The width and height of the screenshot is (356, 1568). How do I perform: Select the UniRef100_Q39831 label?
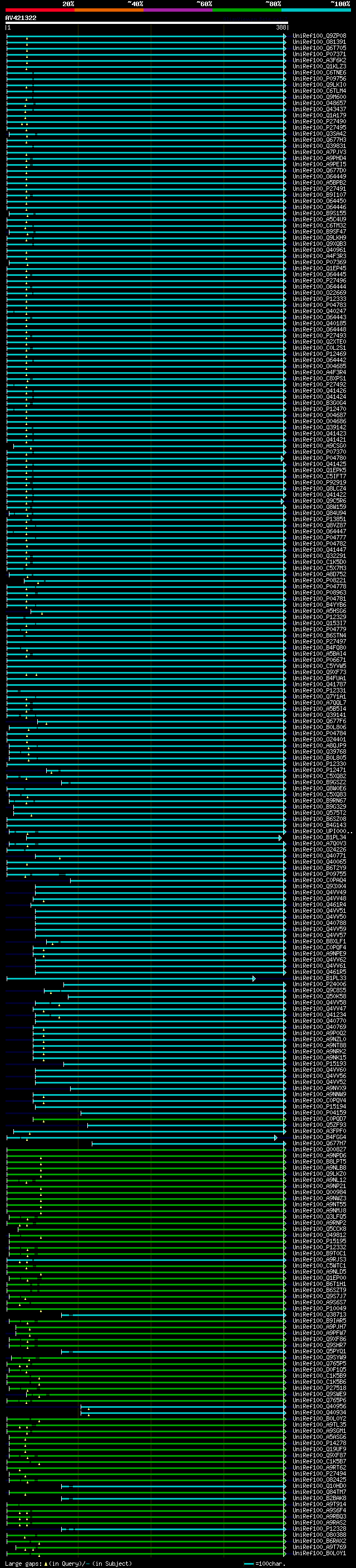319,146
